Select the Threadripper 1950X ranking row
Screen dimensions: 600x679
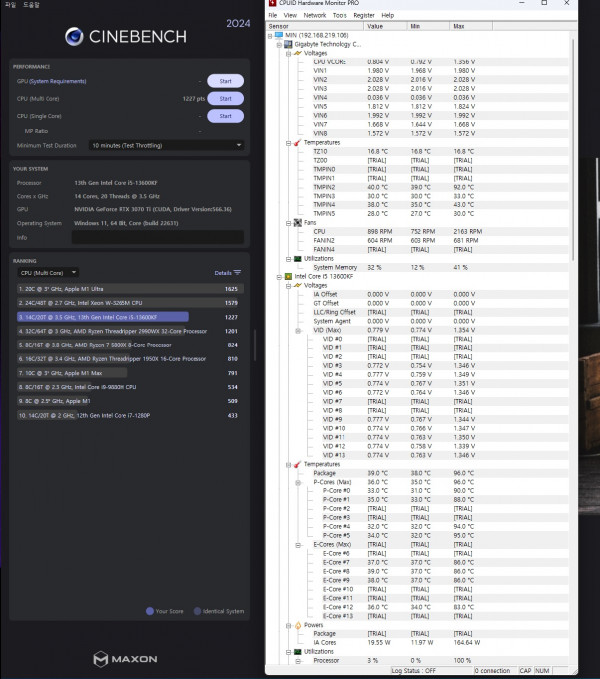(x=130, y=359)
